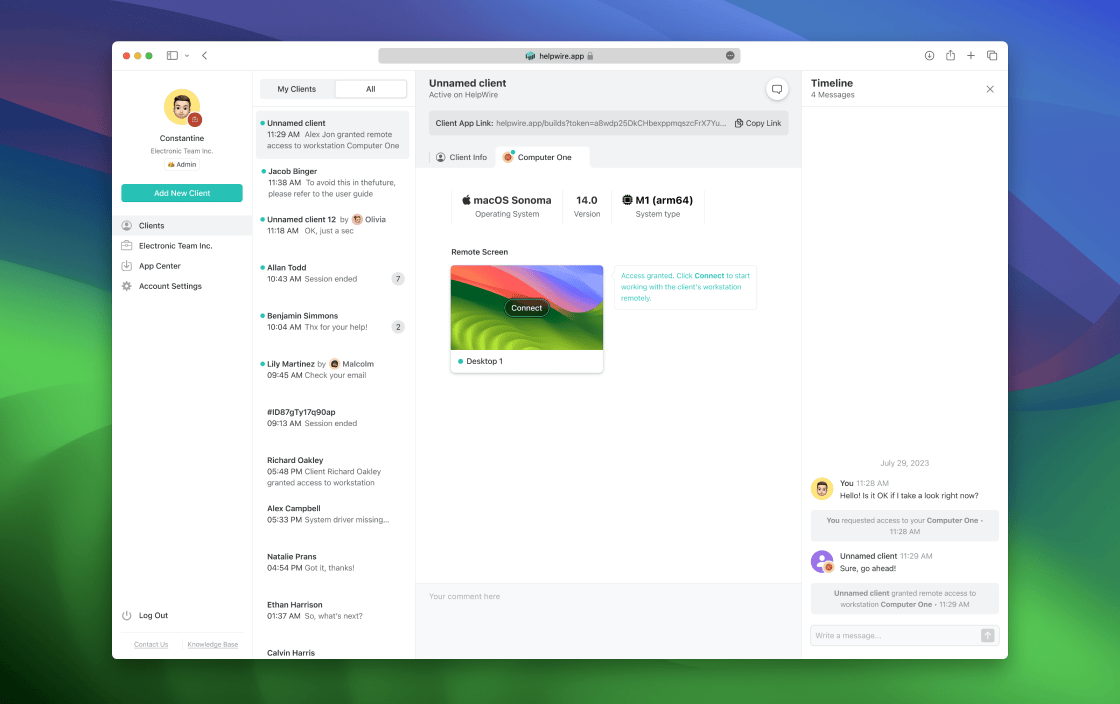Click the copy icon beside Copy Link
The image size is (1120, 704).
pos(739,124)
